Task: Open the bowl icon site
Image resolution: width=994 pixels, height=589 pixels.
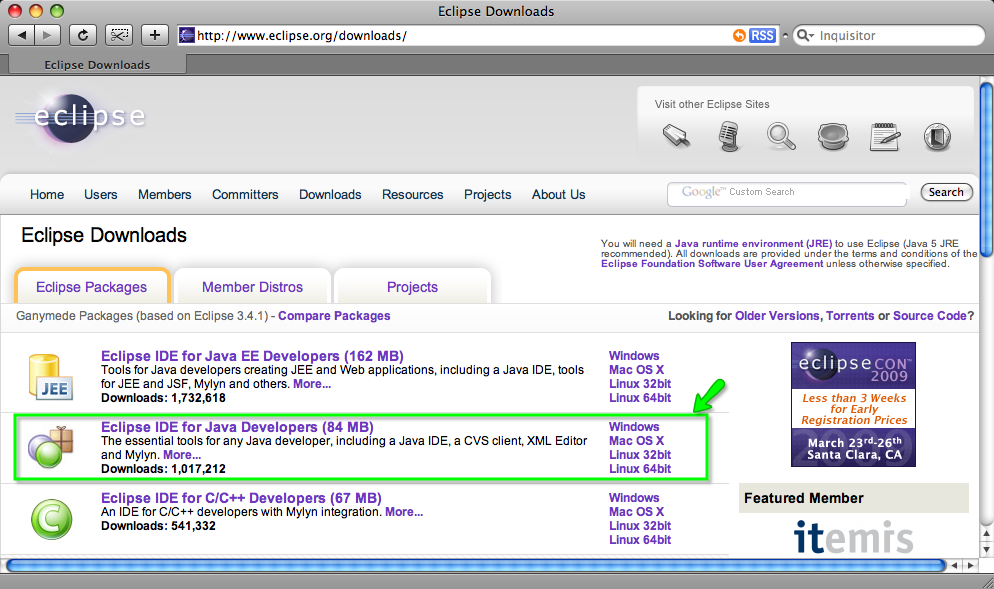Action: point(833,136)
